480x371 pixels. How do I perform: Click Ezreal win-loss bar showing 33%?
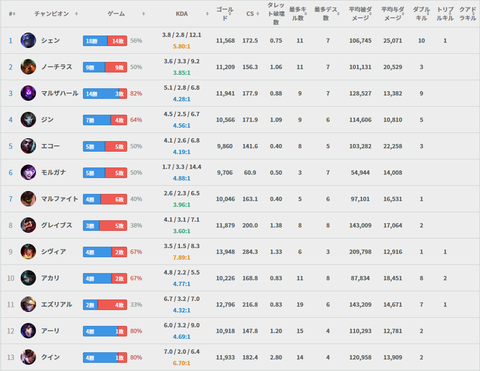click(105, 305)
